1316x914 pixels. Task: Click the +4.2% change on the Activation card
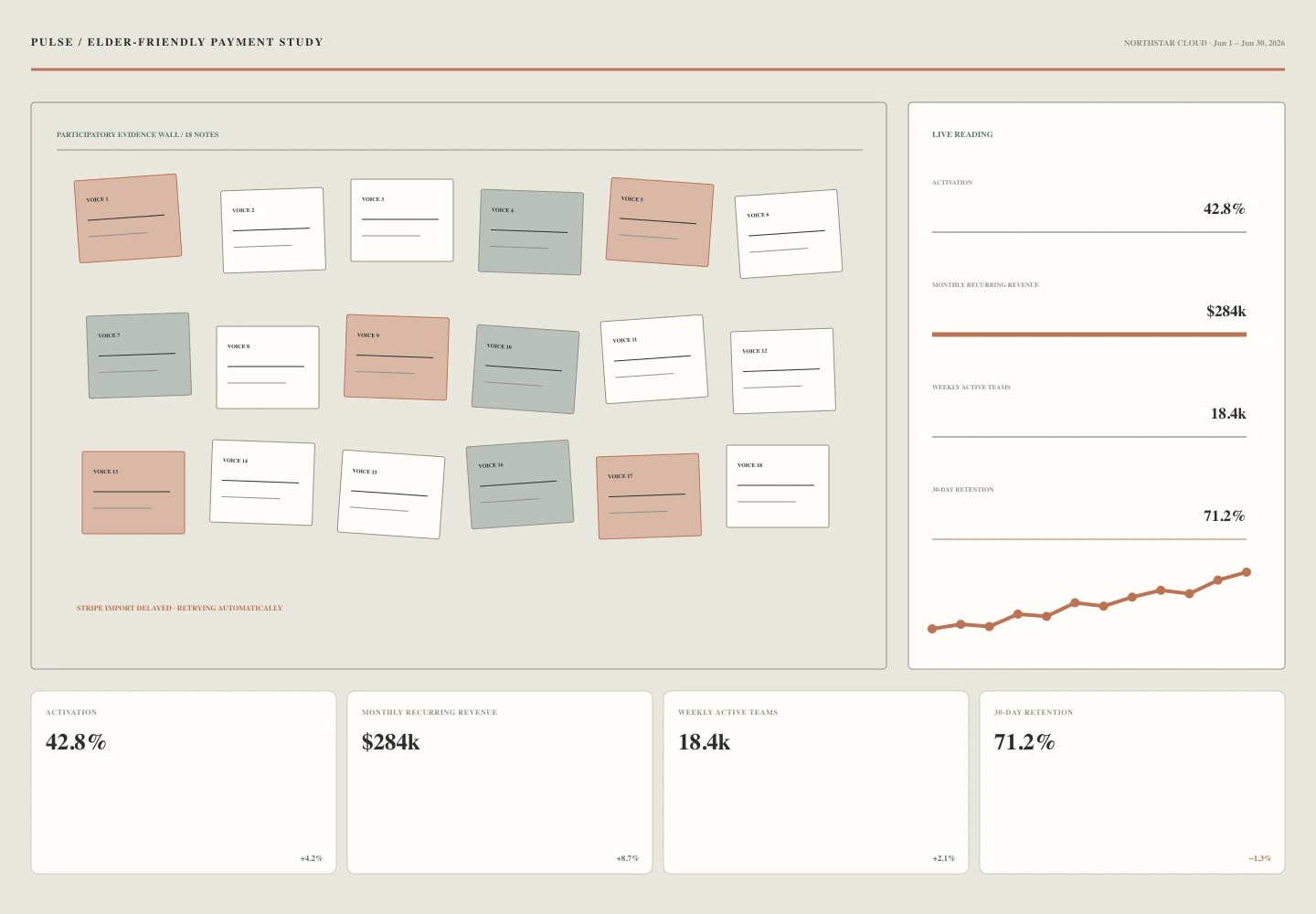pos(312,858)
